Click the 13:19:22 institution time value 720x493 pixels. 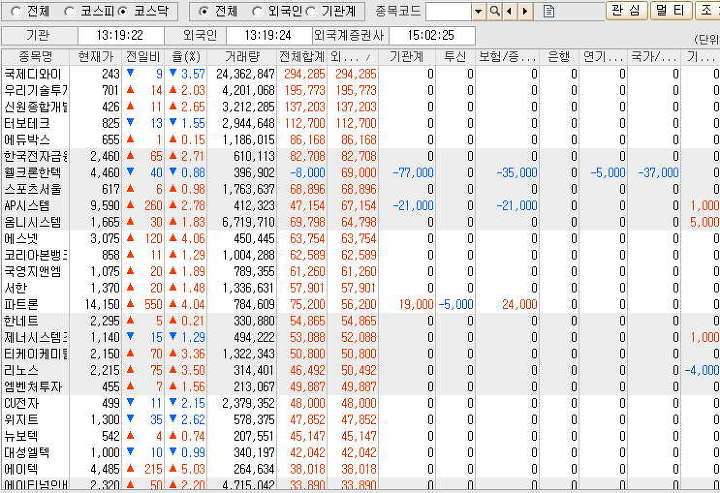pyautogui.click(x=120, y=35)
